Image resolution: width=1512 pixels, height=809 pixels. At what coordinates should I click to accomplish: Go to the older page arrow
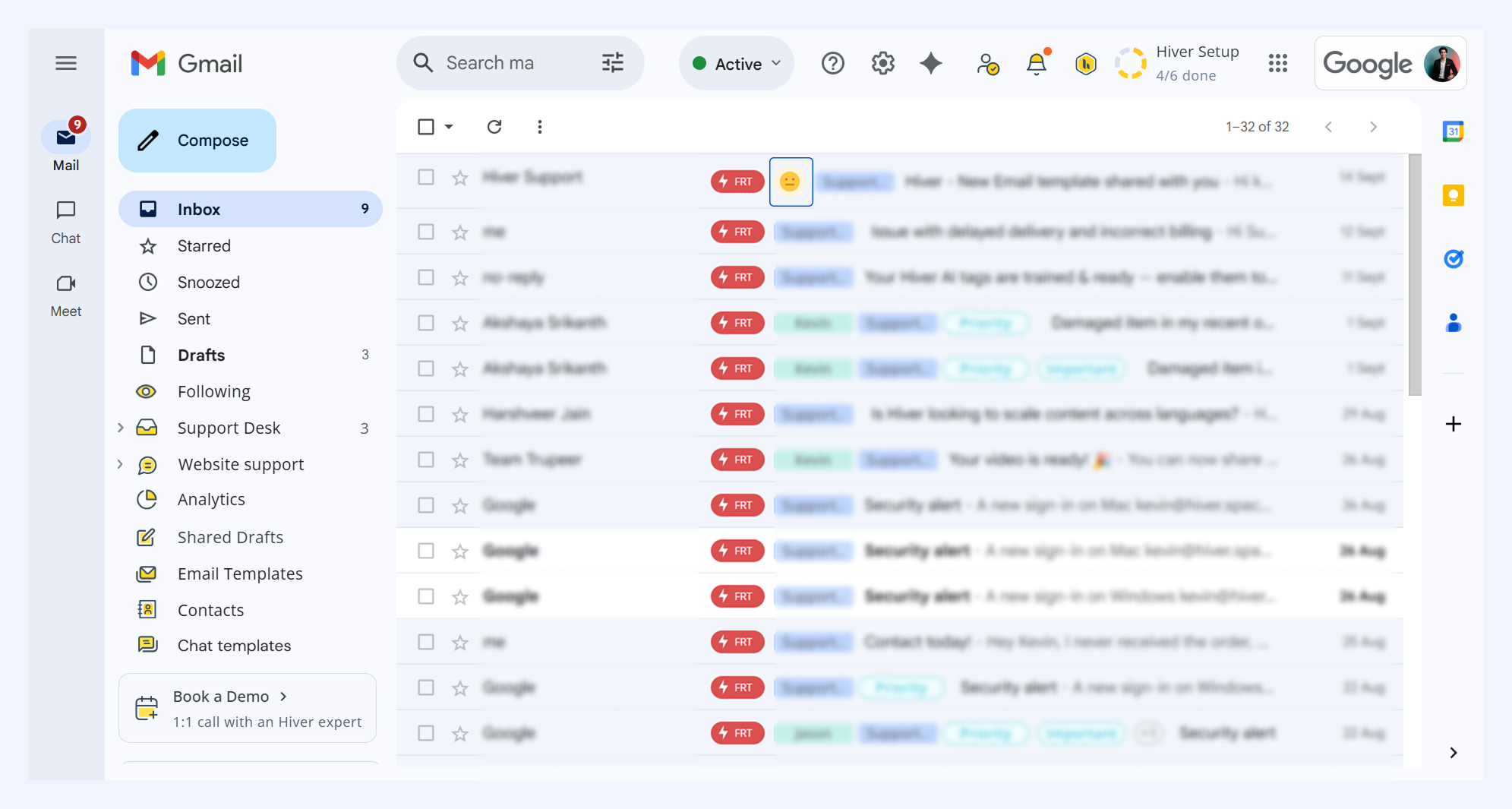pyautogui.click(x=1373, y=127)
